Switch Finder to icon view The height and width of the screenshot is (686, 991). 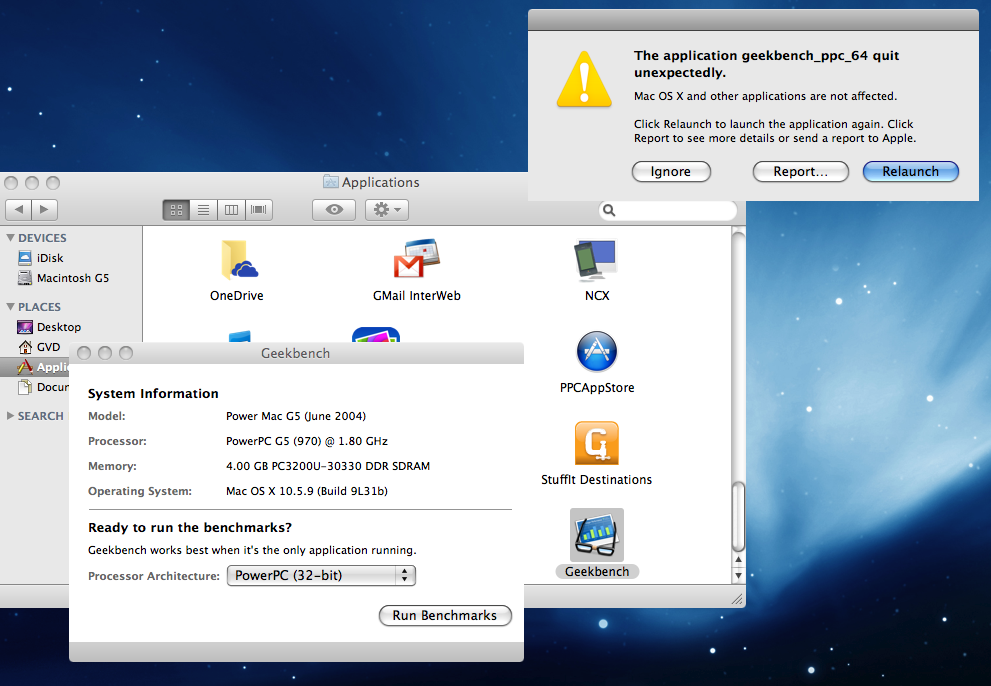(x=176, y=209)
